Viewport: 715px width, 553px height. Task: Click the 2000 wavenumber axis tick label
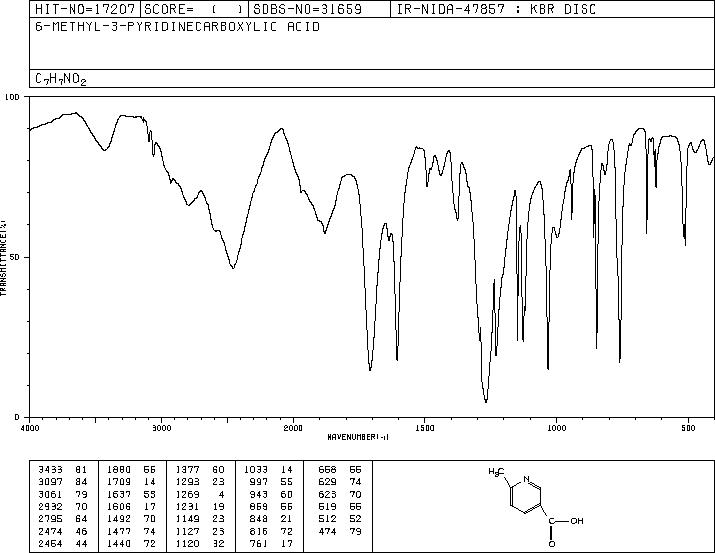coord(293,428)
